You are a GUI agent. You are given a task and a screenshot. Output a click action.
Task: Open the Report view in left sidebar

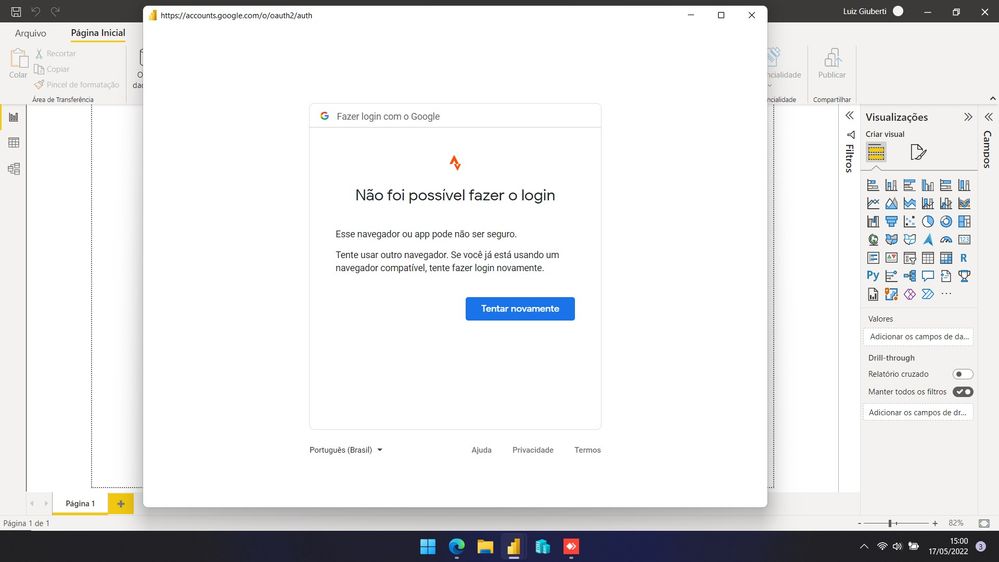13,117
